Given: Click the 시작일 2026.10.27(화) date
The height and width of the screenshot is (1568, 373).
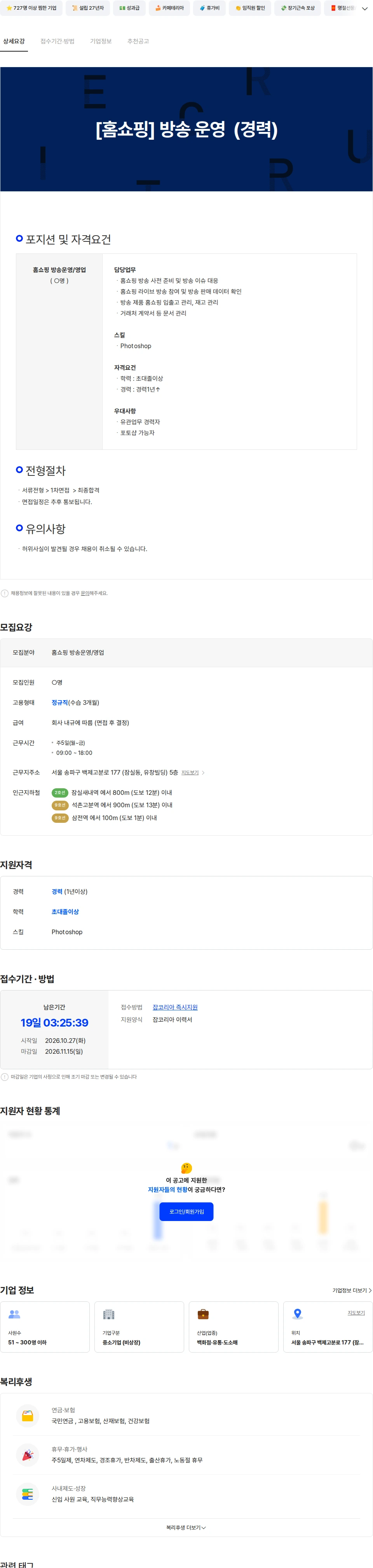Looking at the screenshot, I should coord(65,1041).
